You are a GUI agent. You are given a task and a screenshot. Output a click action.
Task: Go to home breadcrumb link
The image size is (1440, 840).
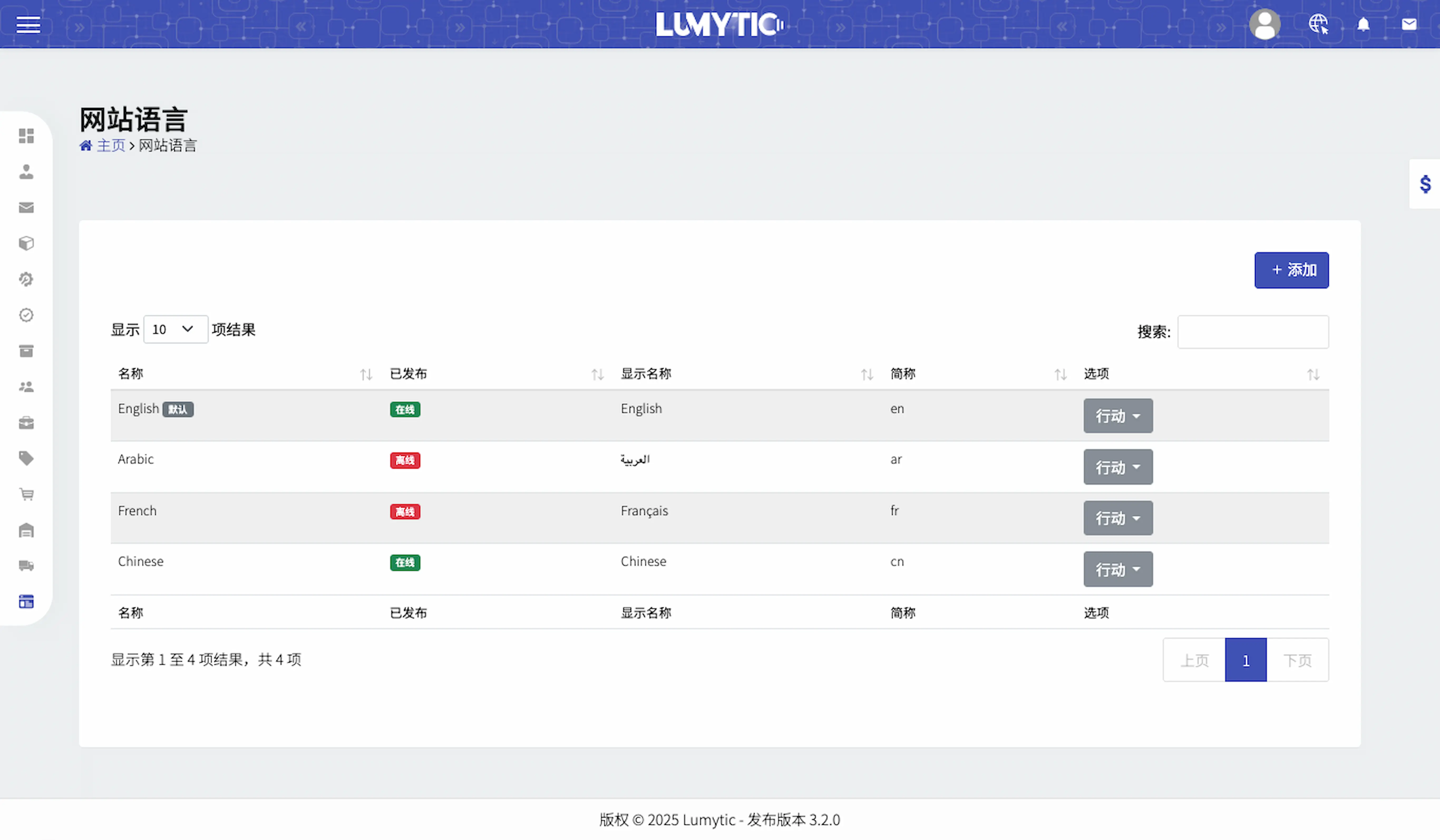click(111, 146)
